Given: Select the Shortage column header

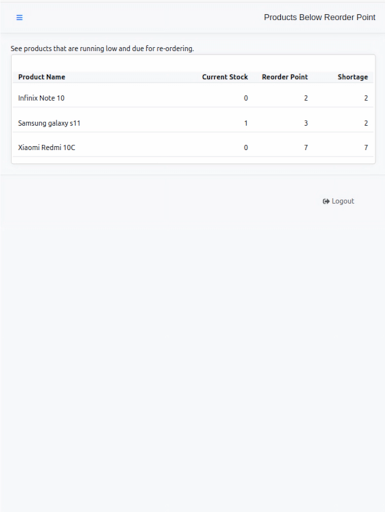Looking at the screenshot, I should pyautogui.click(x=353, y=77).
